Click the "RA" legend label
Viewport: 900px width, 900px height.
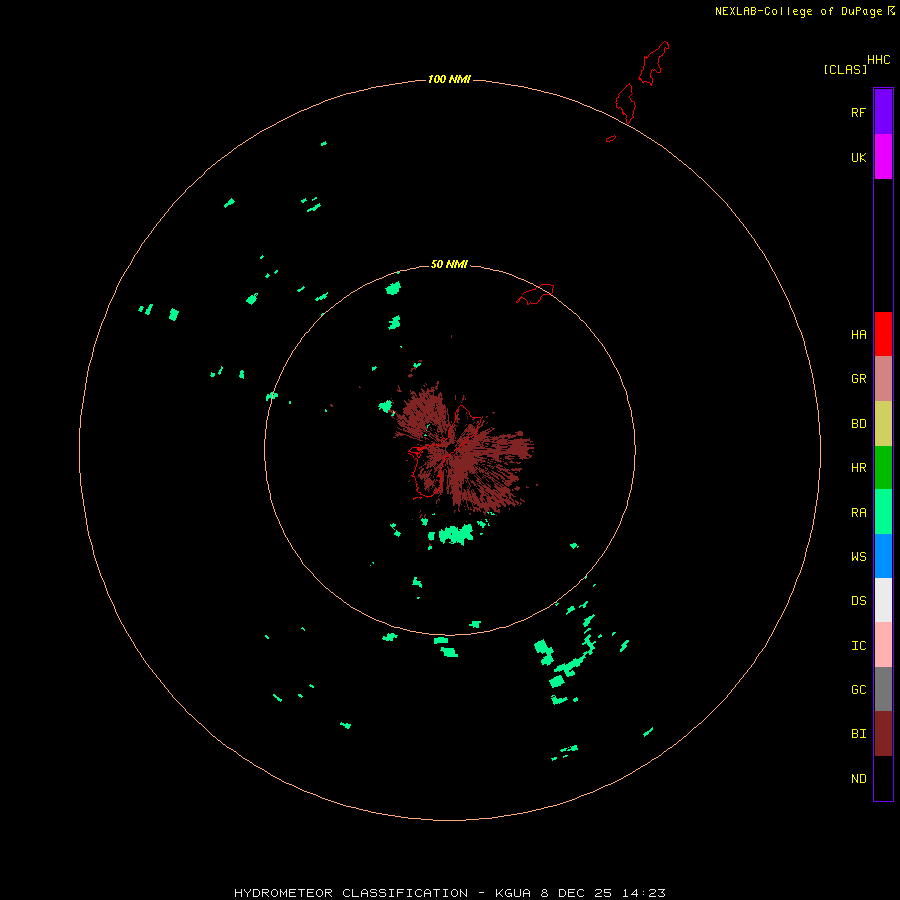858,513
